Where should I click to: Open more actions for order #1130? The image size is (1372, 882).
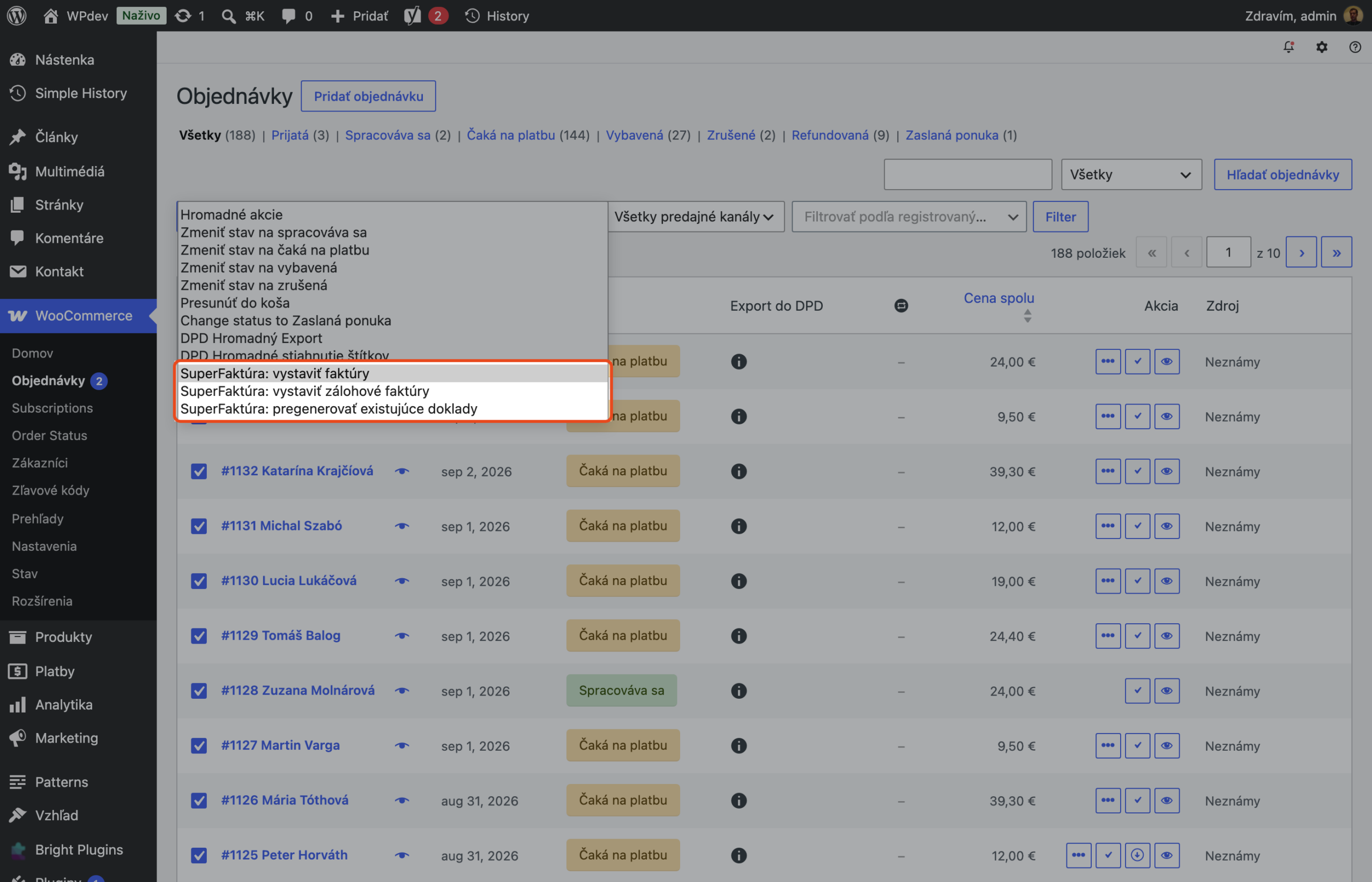click(1108, 581)
